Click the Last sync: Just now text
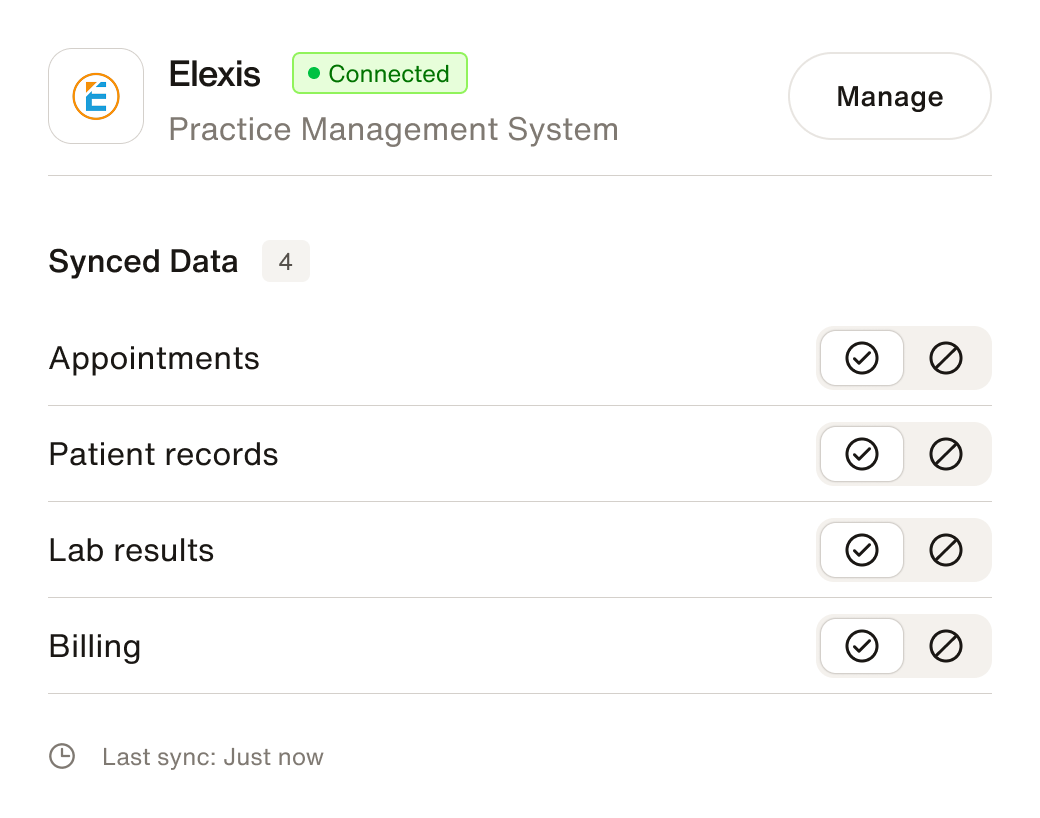The height and width of the screenshot is (818, 1040). pyautogui.click(x=213, y=757)
